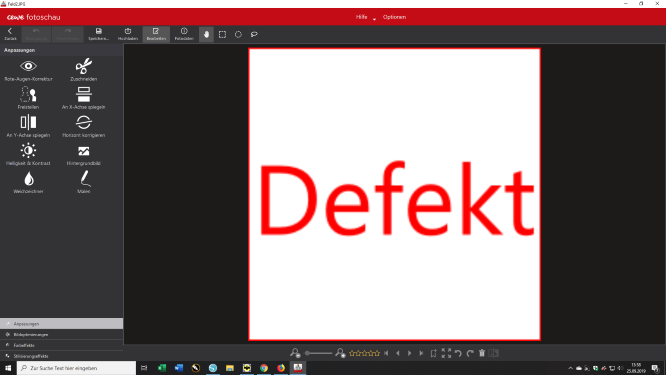Toggle the elliptical selection tool
This screenshot has width=666, height=375.
click(238, 34)
